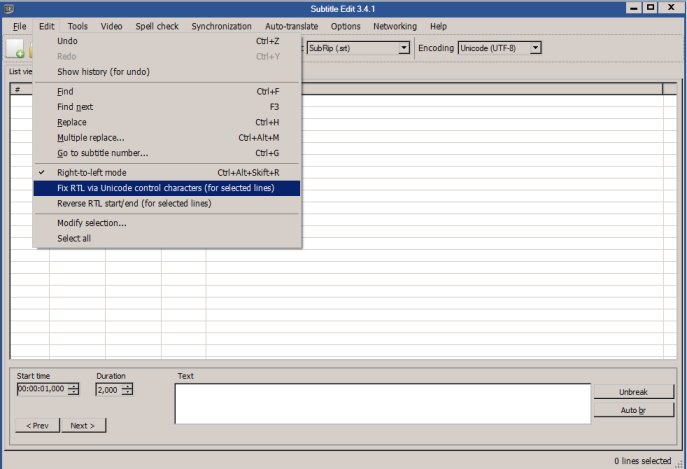The image size is (687, 469).
Task: Click the Encoding label
Action: tap(436, 48)
